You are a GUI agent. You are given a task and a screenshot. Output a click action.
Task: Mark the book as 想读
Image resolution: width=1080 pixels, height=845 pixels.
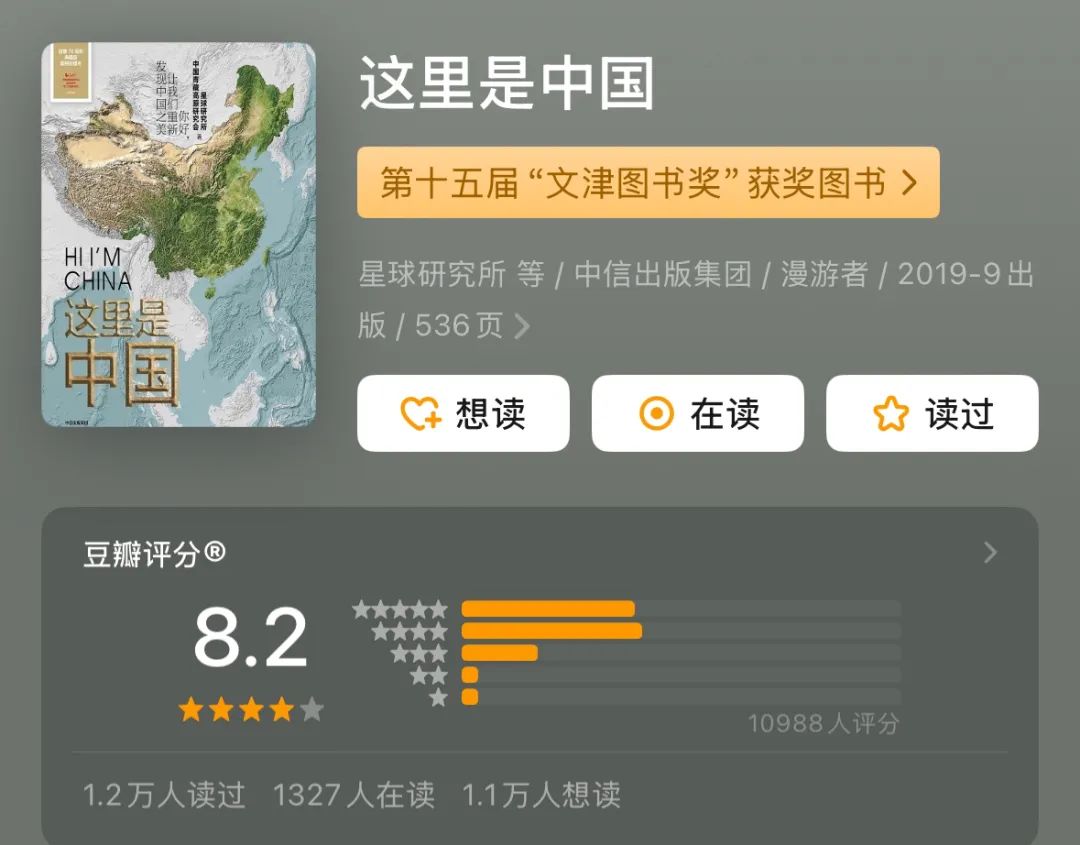(462, 413)
